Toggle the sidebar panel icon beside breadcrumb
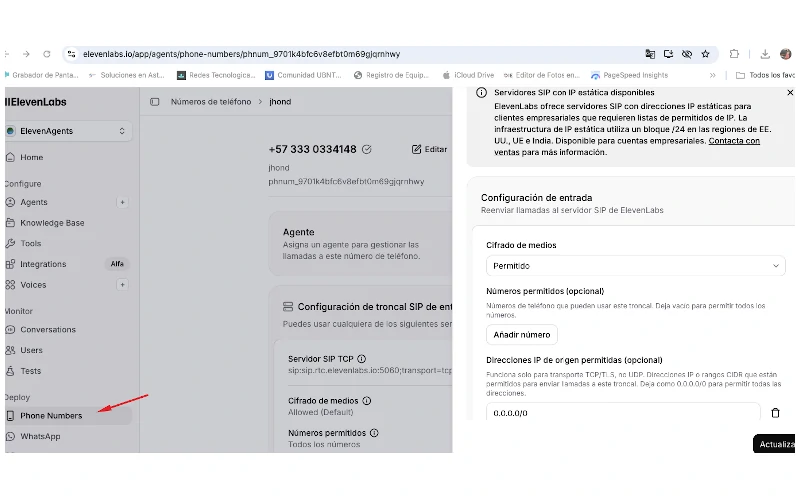Screen dimensions: 800x500 click(x=155, y=102)
